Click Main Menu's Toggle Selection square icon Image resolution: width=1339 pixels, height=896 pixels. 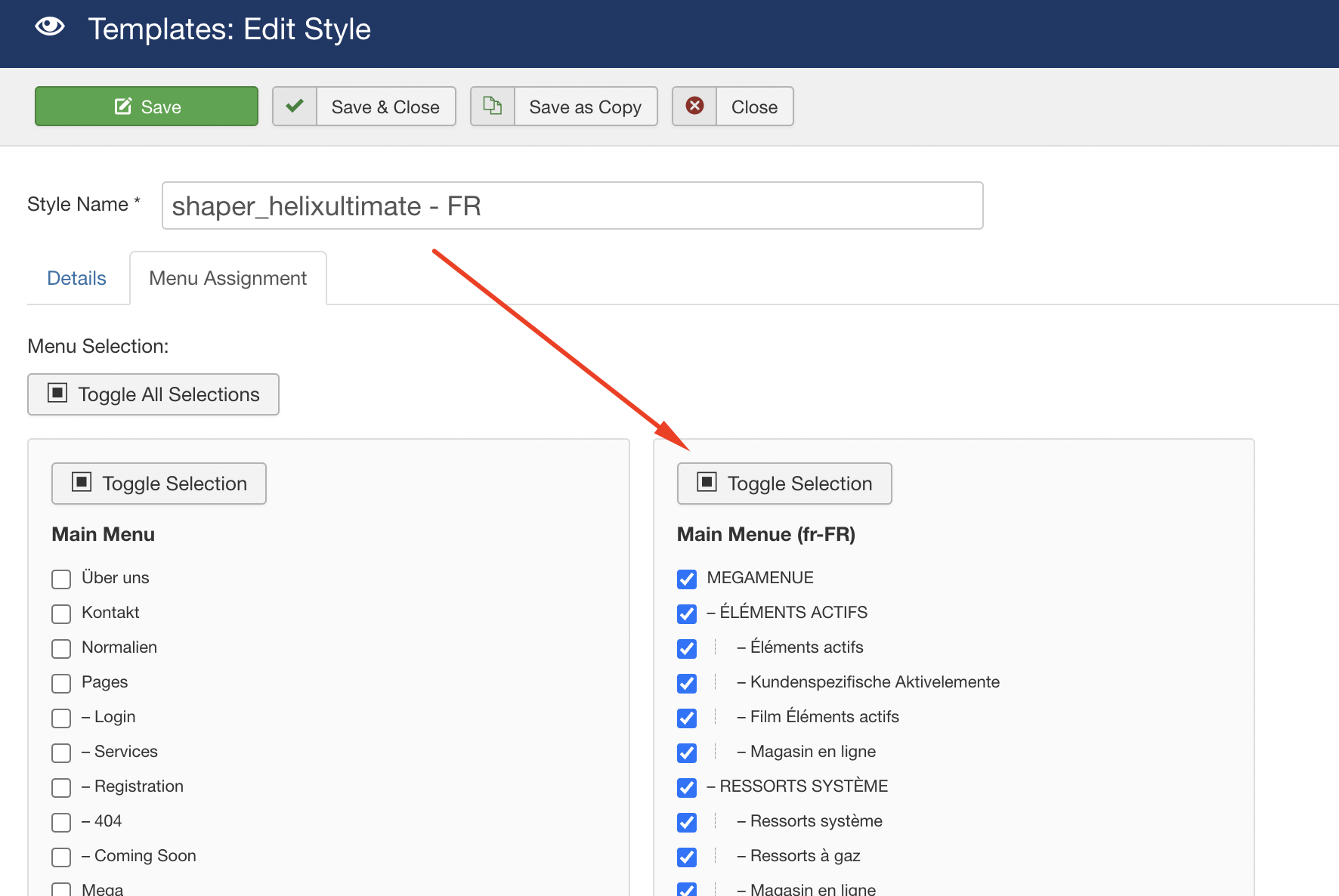click(82, 482)
